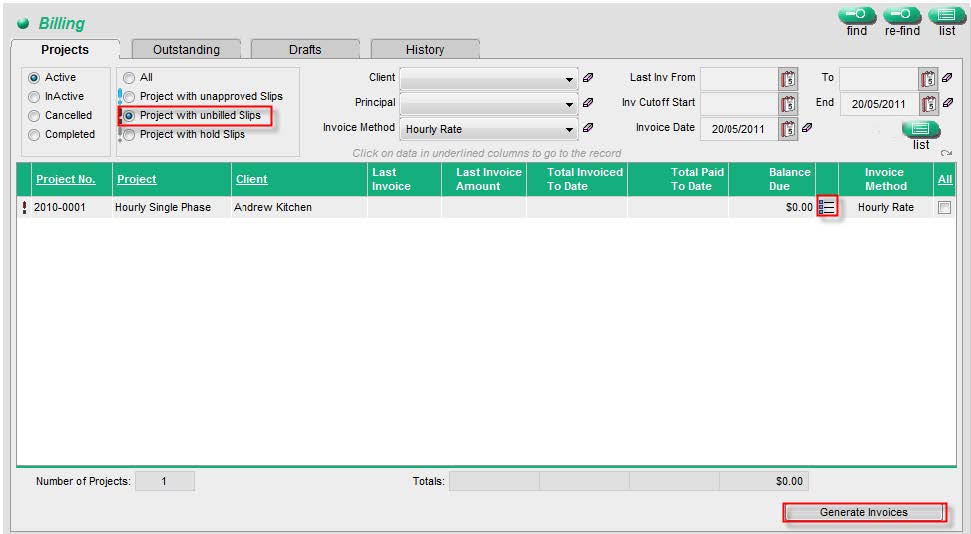Viewport: 971px width, 534px height.
Task: Clear the Invoice Method eraser icon
Action: [x=588, y=128]
